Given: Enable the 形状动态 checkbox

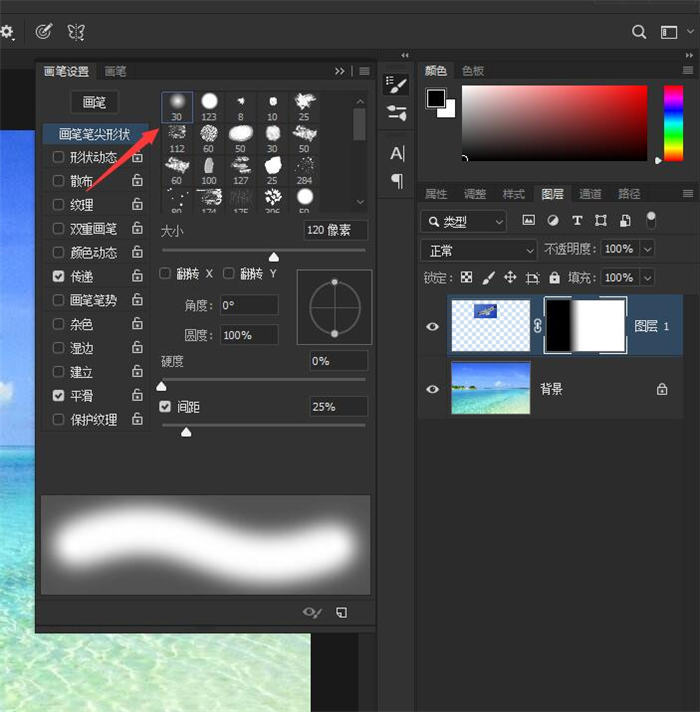Looking at the screenshot, I should (x=58, y=157).
